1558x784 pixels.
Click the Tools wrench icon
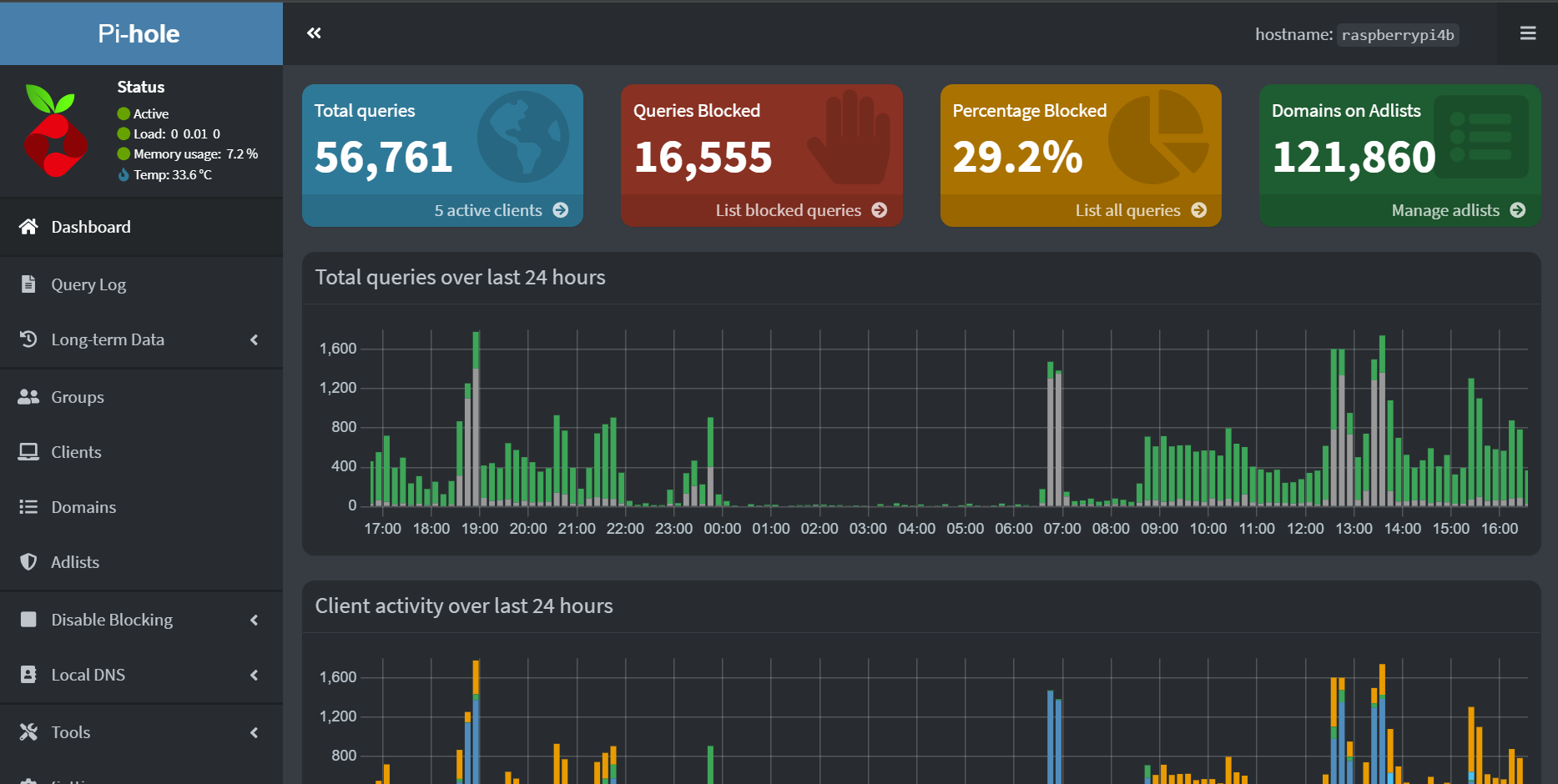tap(28, 732)
